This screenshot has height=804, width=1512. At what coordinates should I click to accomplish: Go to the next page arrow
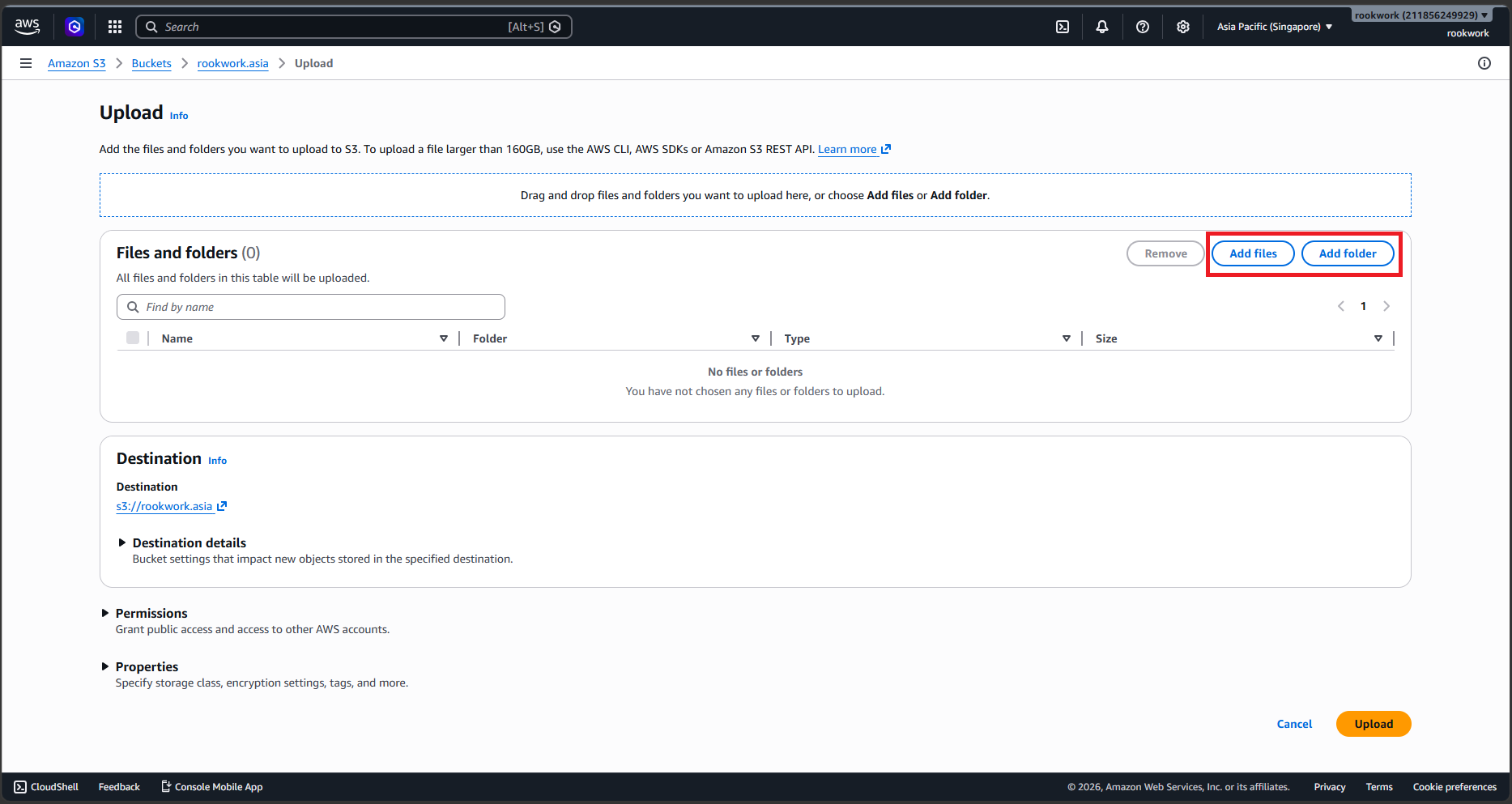tap(1386, 306)
